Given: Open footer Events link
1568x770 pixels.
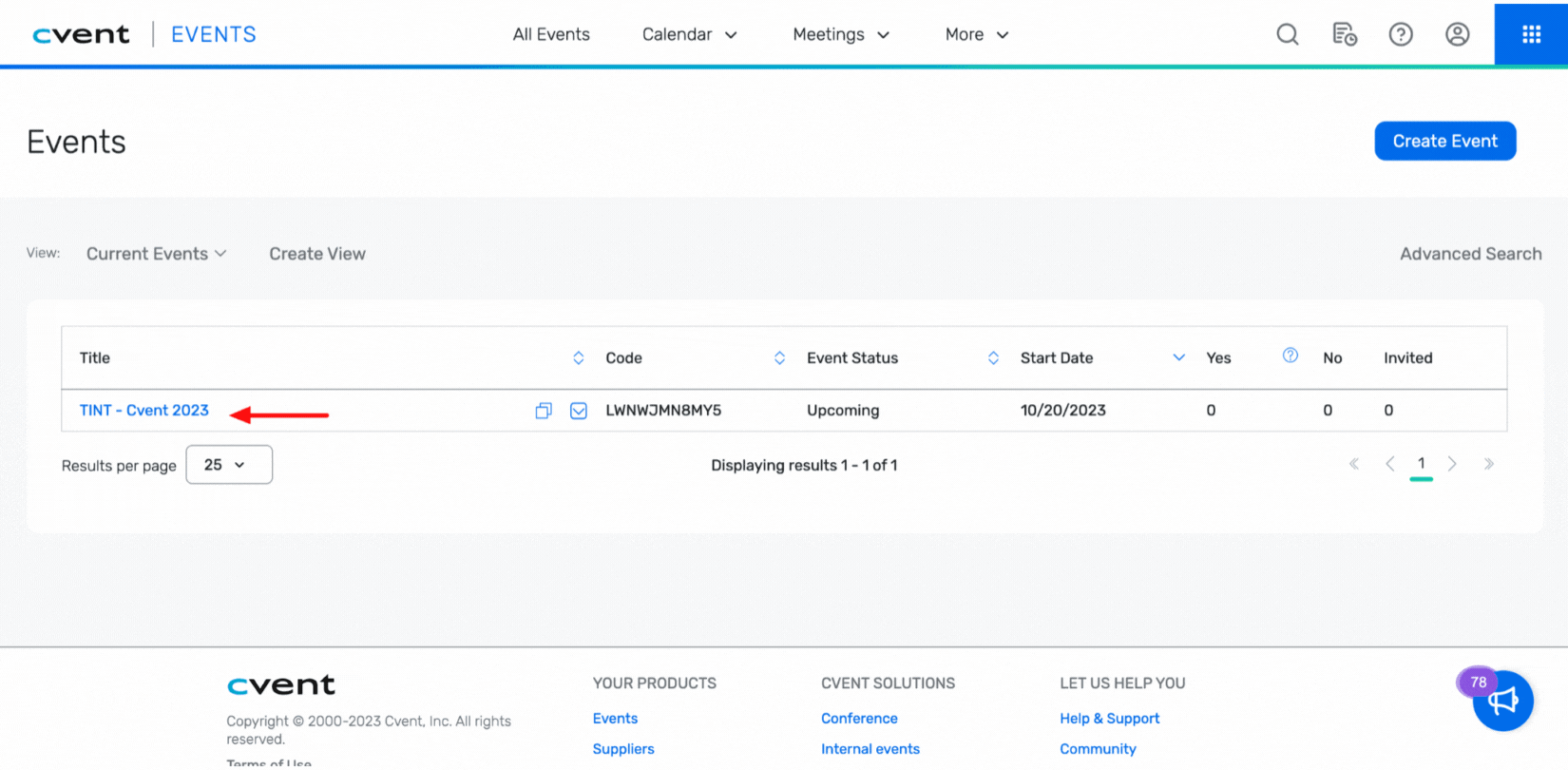Looking at the screenshot, I should pos(615,719).
